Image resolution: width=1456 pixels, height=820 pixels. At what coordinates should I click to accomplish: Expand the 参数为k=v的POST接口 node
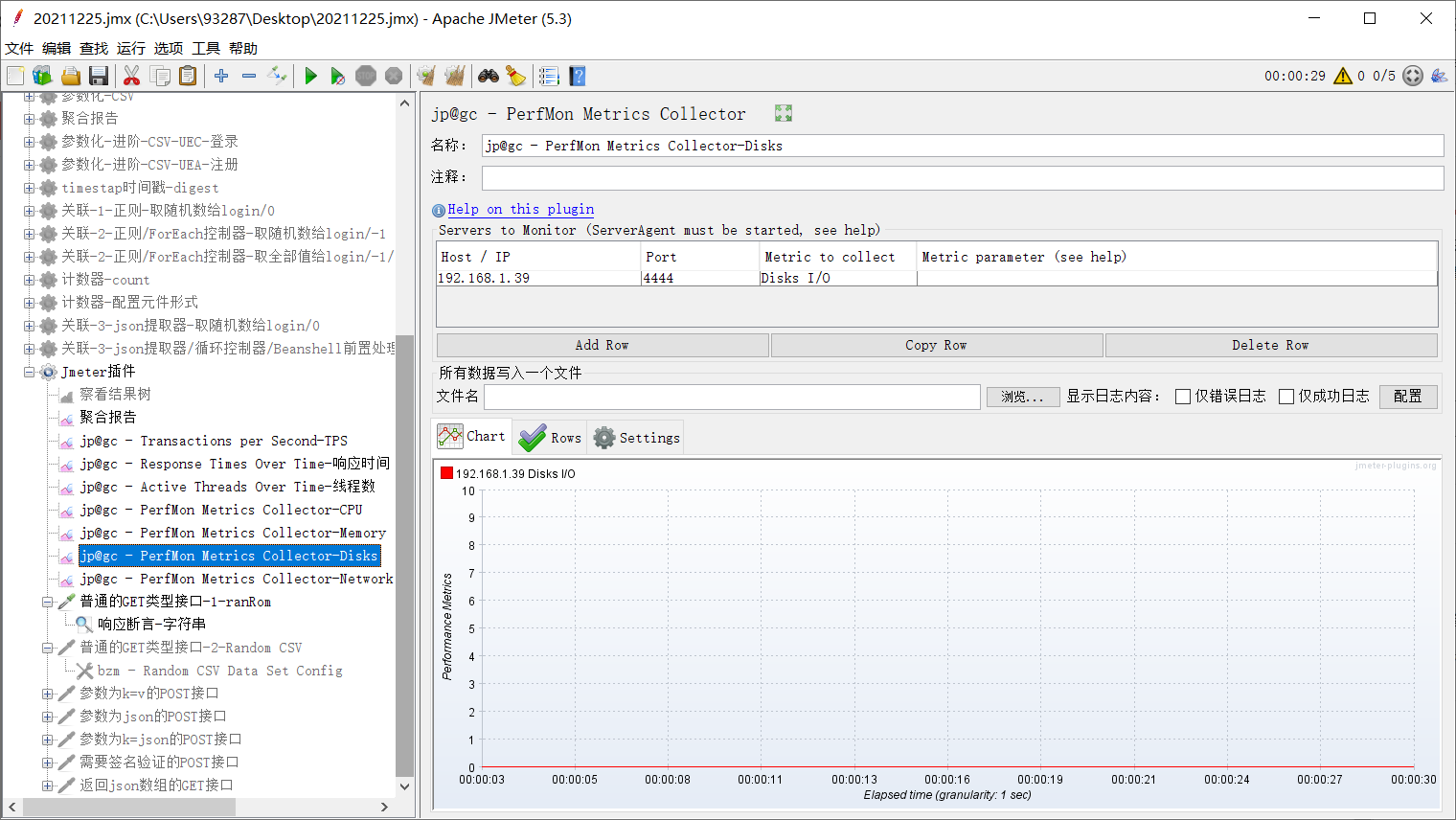pyautogui.click(x=47, y=694)
